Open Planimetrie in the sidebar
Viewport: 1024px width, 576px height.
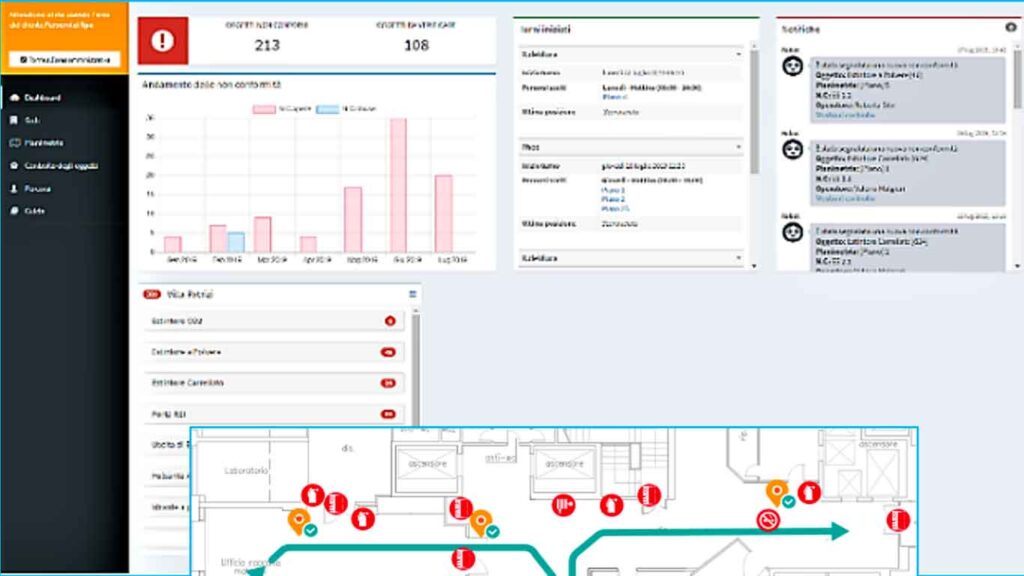44,143
